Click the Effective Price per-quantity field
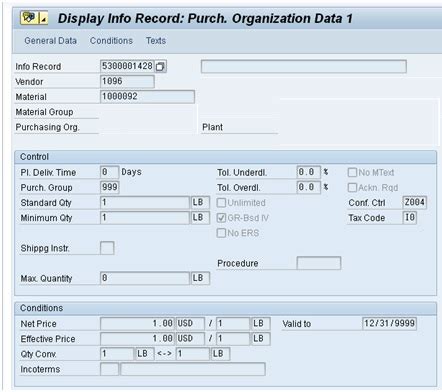Viewport: 442px width, 392px height. 233,339
